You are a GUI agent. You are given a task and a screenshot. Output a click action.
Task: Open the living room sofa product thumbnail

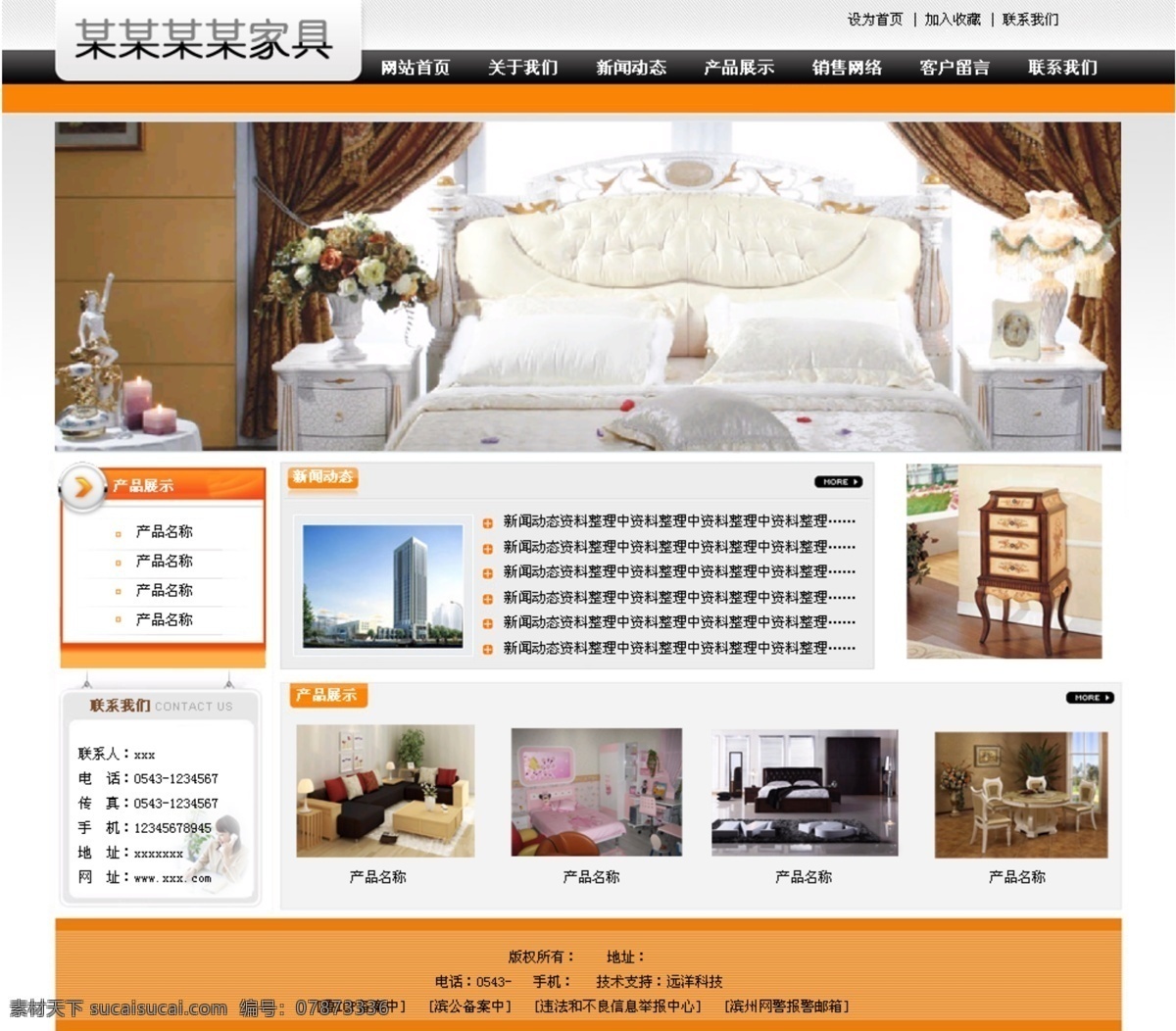(385, 791)
